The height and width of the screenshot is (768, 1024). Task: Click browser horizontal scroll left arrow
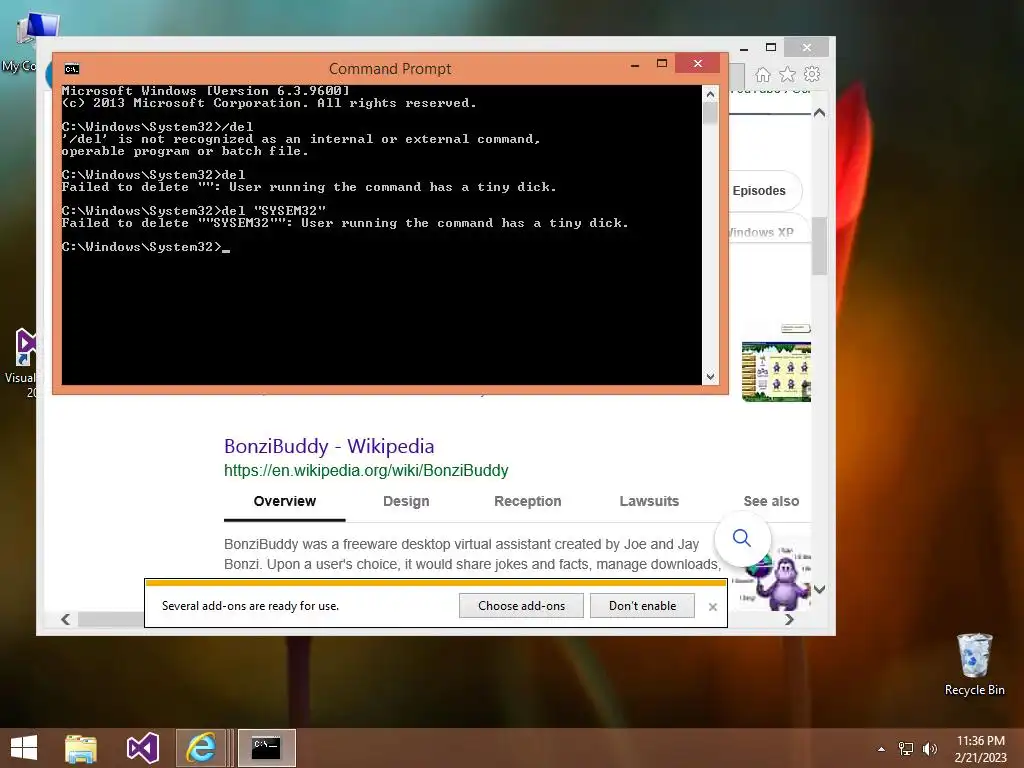(65, 619)
